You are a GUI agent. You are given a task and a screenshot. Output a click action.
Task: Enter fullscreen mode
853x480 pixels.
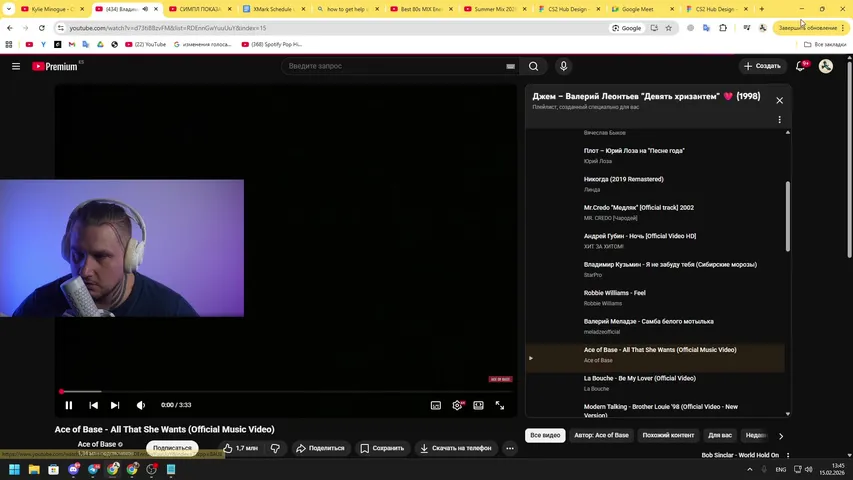pos(500,405)
